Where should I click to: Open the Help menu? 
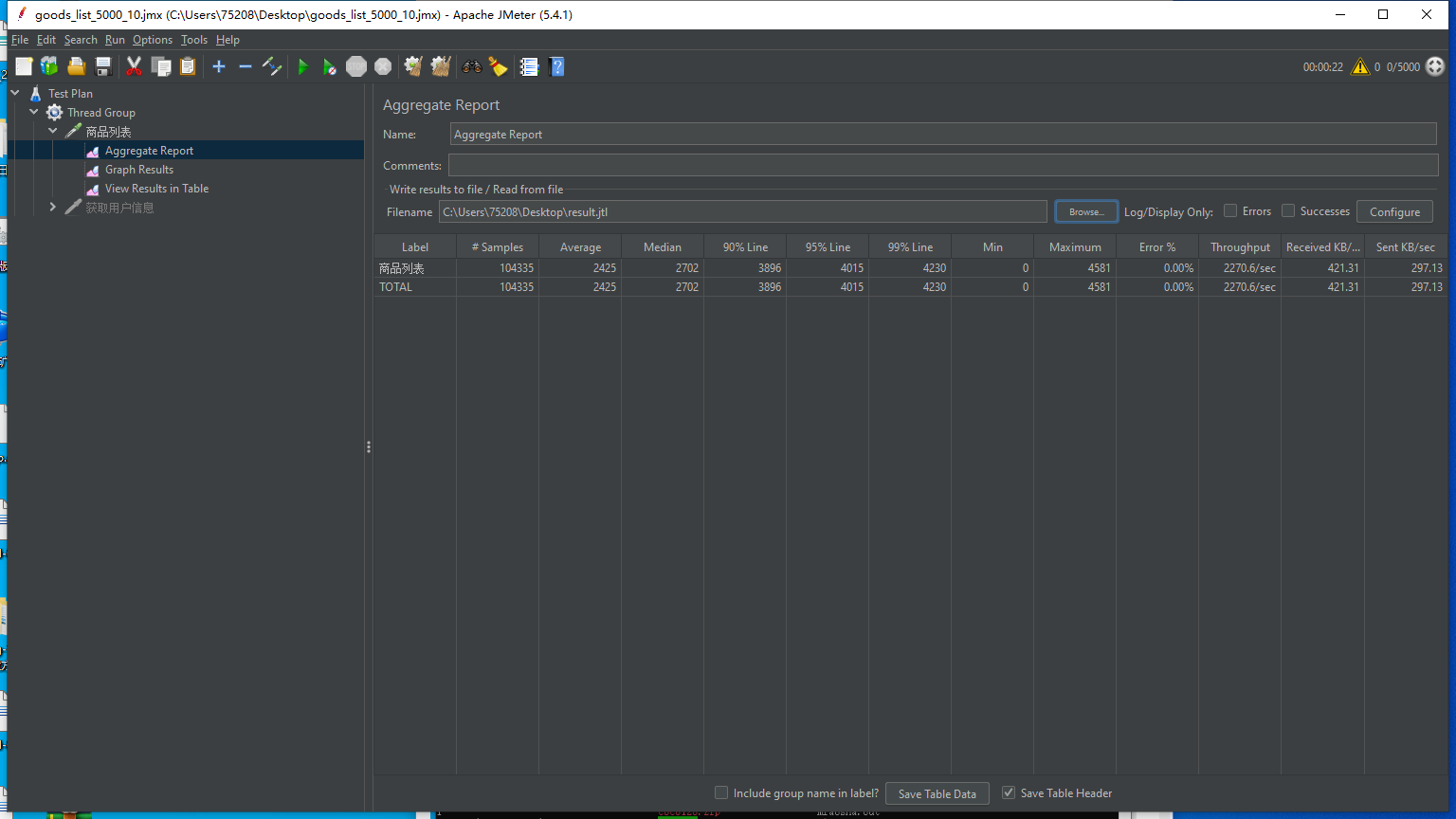(227, 40)
